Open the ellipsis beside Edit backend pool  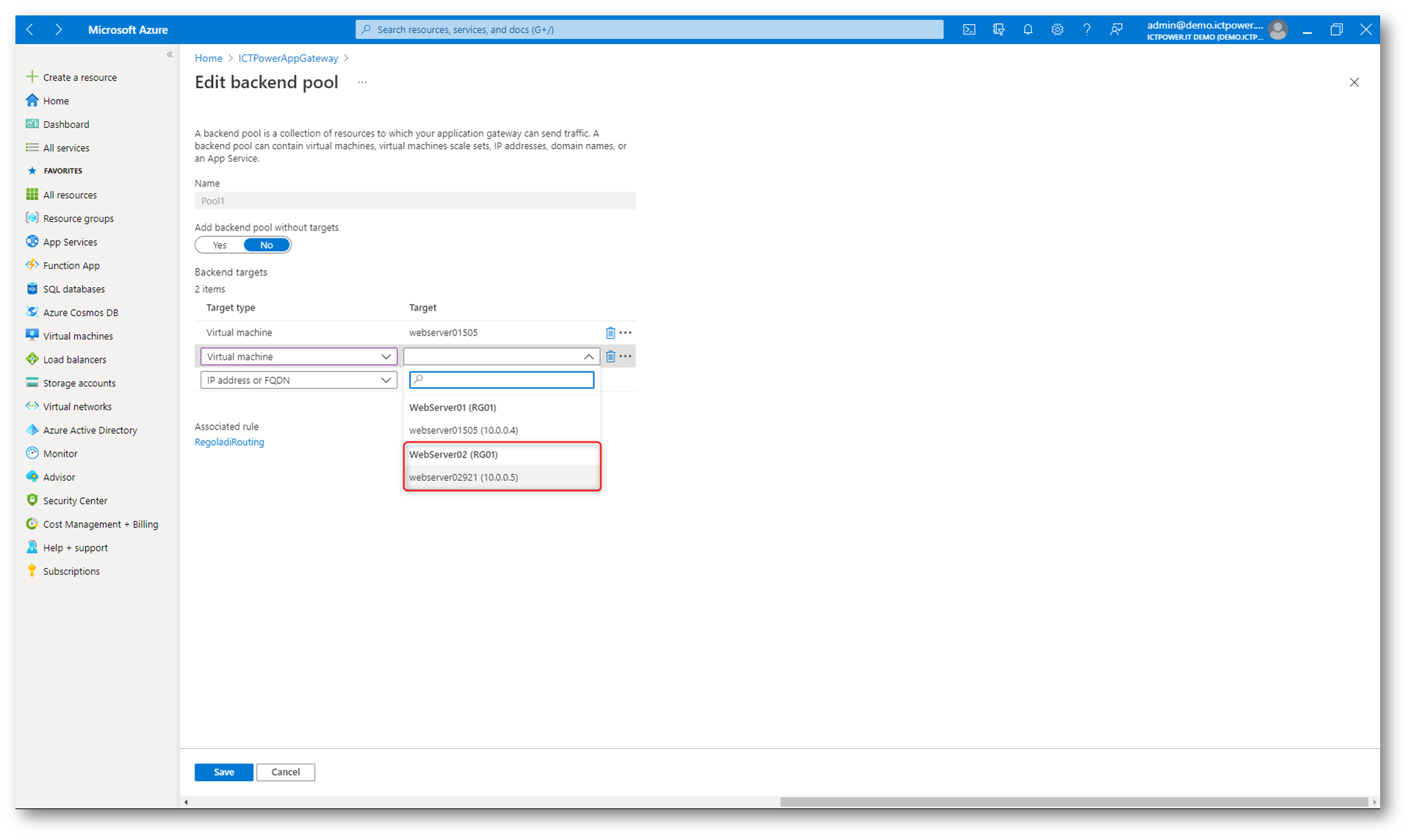tap(362, 82)
